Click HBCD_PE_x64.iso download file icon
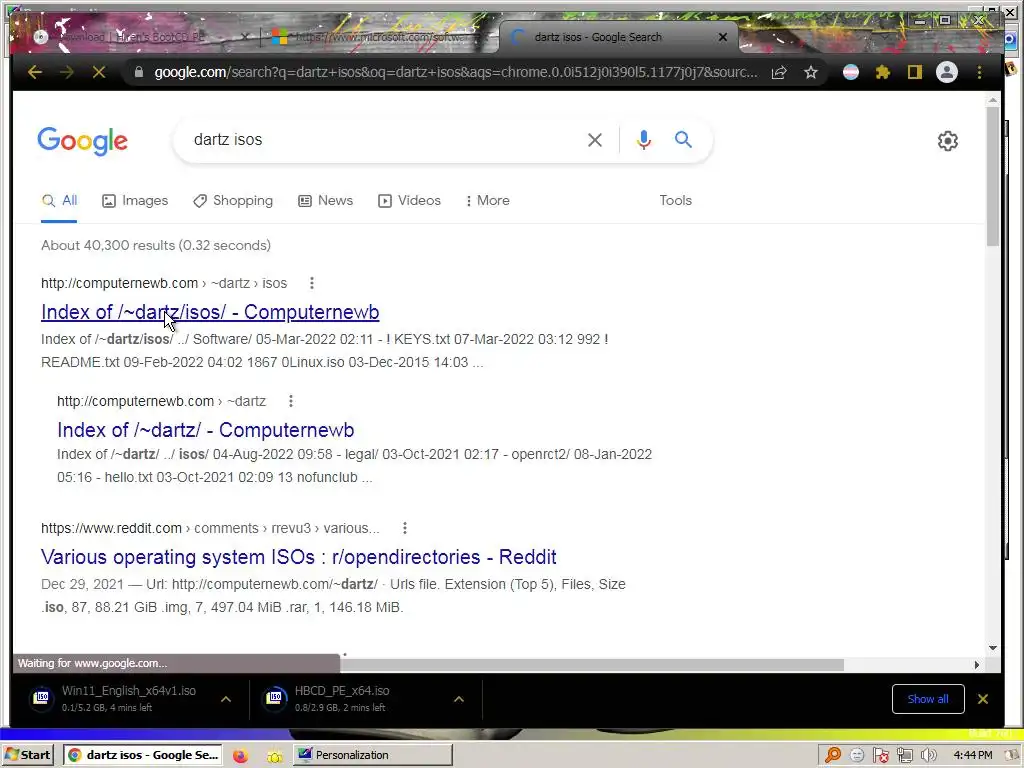This screenshot has width=1024, height=768. pos(274,698)
